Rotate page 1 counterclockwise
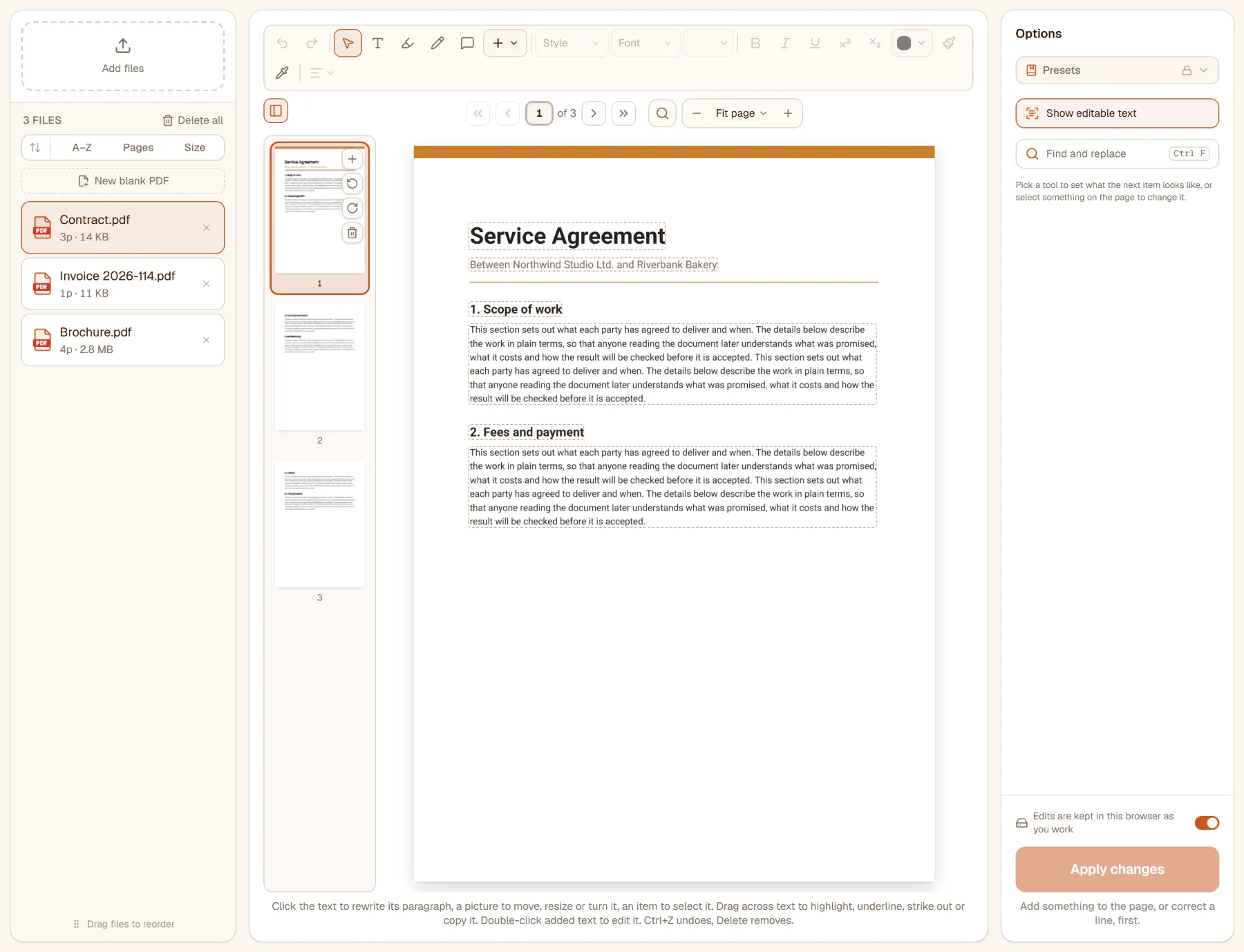Viewport: 1244px width, 952px height. (352, 184)
